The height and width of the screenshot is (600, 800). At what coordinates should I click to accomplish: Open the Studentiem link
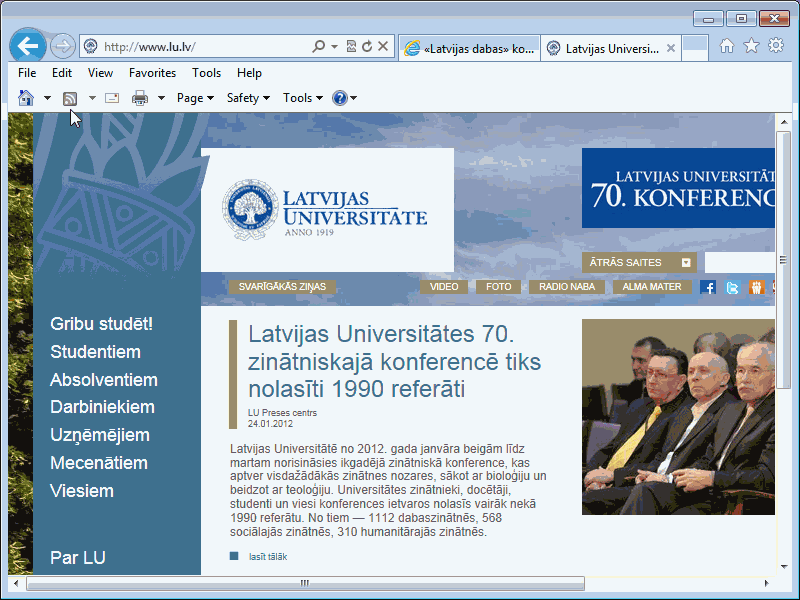[95, 352]
